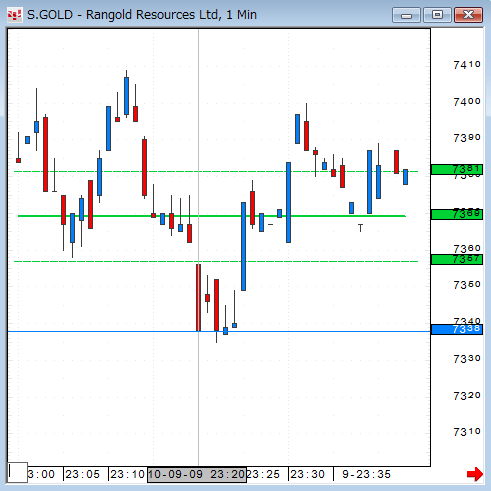Image resolution: width=491 pixels, height=491 pixels.
Task: Select the green 7369 price label
Action: click(x=457, y=214)
